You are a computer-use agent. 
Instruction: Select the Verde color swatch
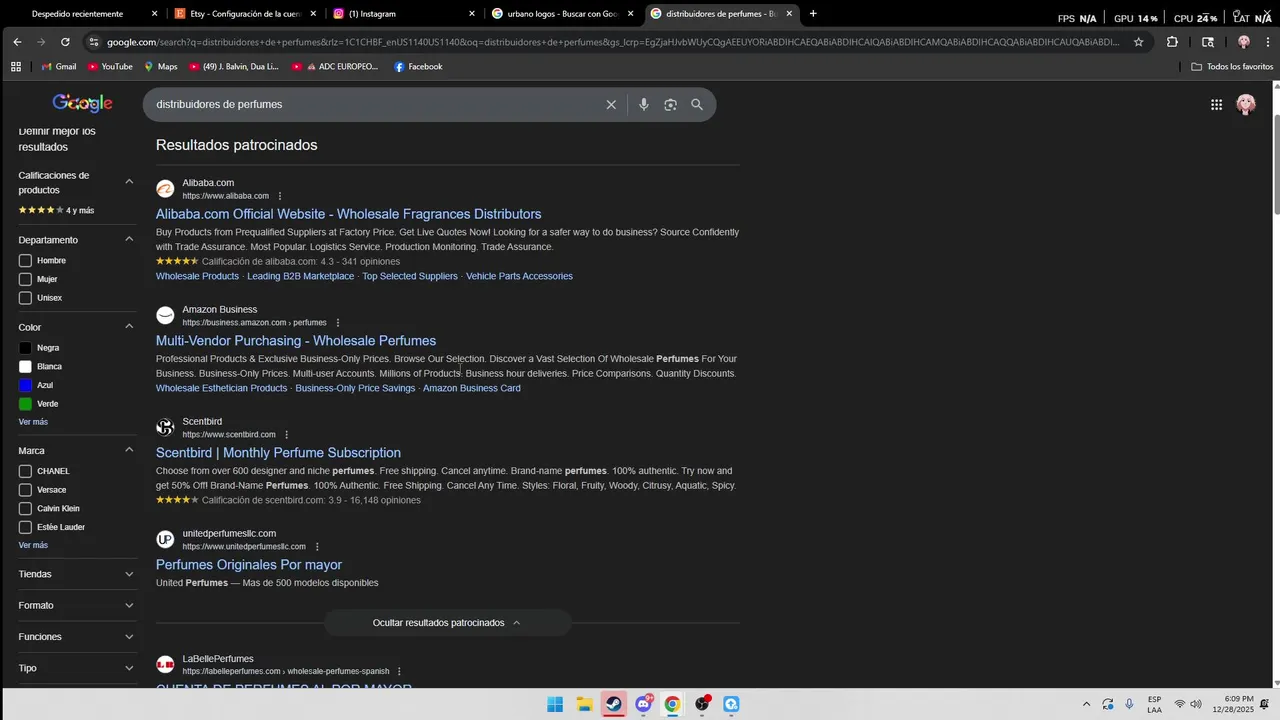25,404
